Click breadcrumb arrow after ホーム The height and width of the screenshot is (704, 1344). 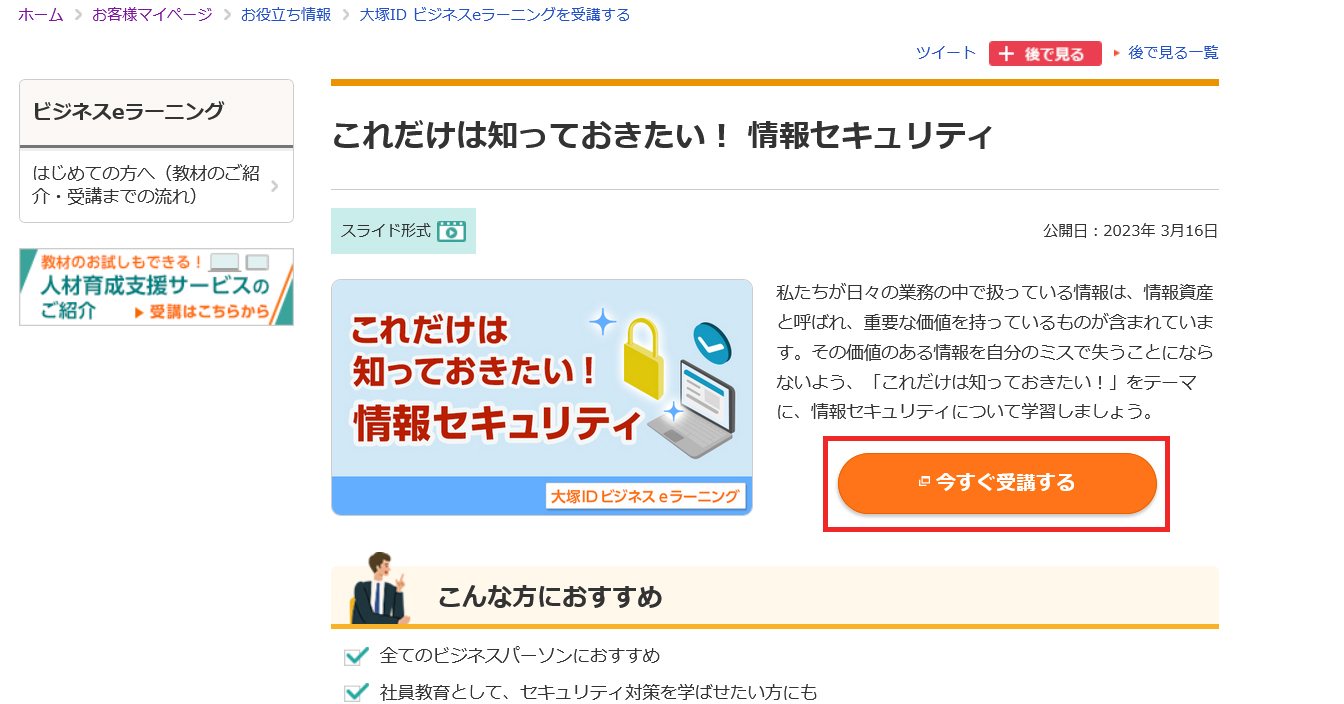(78, 16)
